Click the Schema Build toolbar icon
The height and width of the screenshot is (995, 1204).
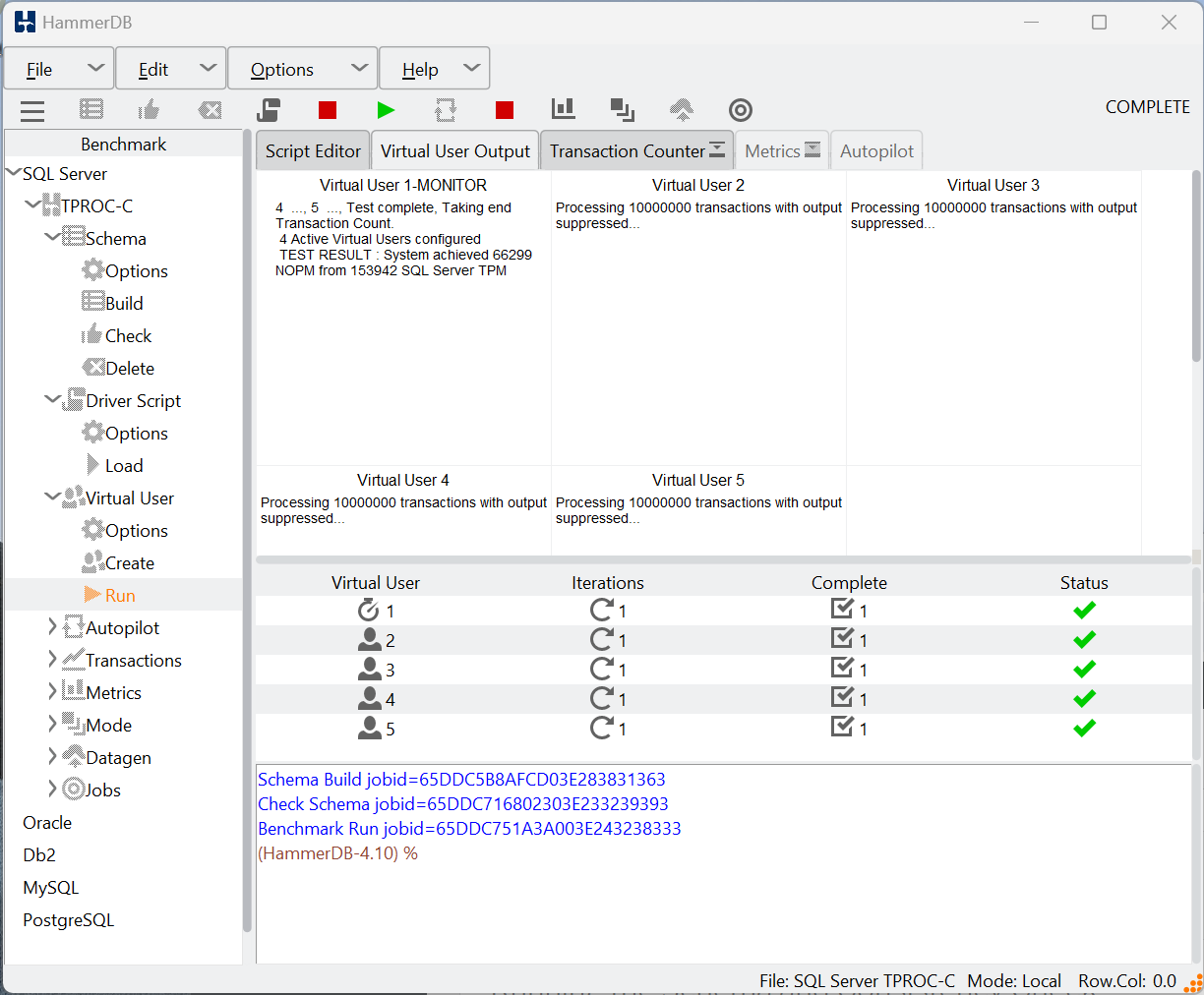coord(91,109)
